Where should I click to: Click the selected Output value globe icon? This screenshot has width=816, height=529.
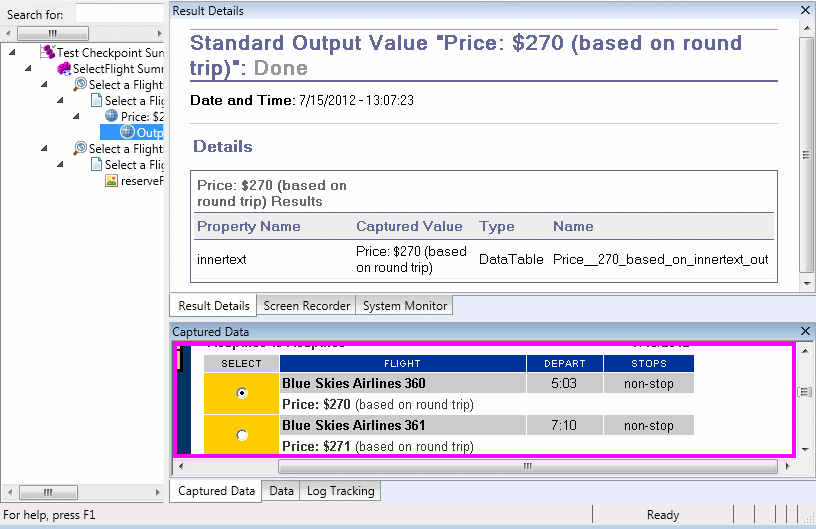(127, 132)
